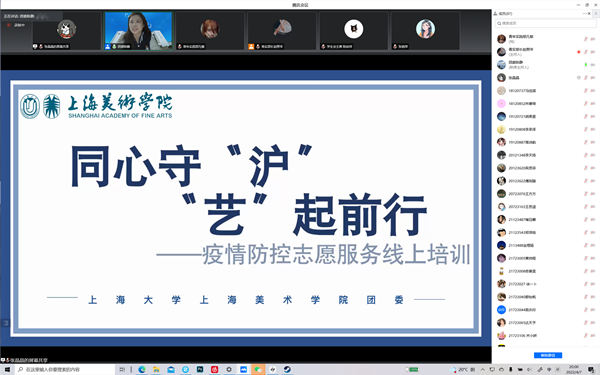Click the orange host badge on video tile
Viewport: 600px width, 375px height.
(251, 46)
